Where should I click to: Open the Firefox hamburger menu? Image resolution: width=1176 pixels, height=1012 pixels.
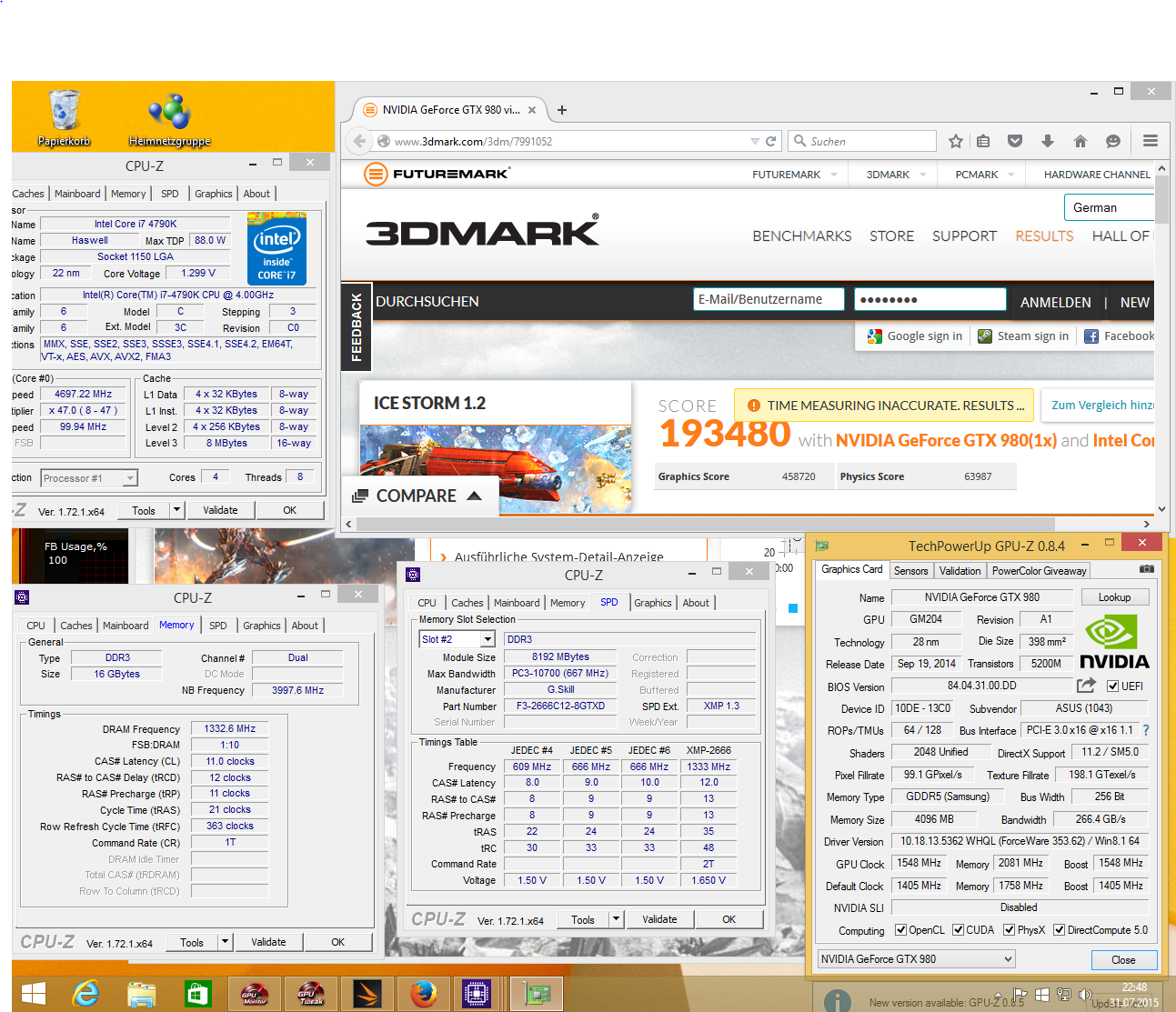click(x=1151, y=141)
